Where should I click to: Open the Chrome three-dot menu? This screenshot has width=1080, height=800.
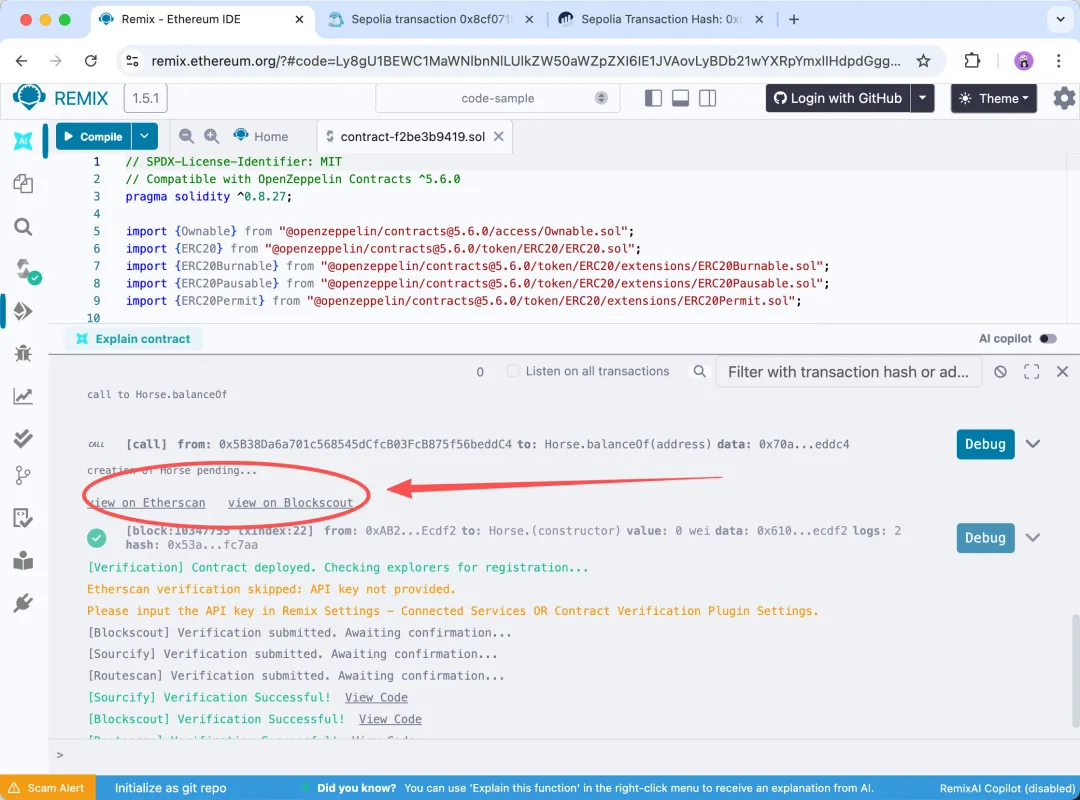(x=1059, y=61)
